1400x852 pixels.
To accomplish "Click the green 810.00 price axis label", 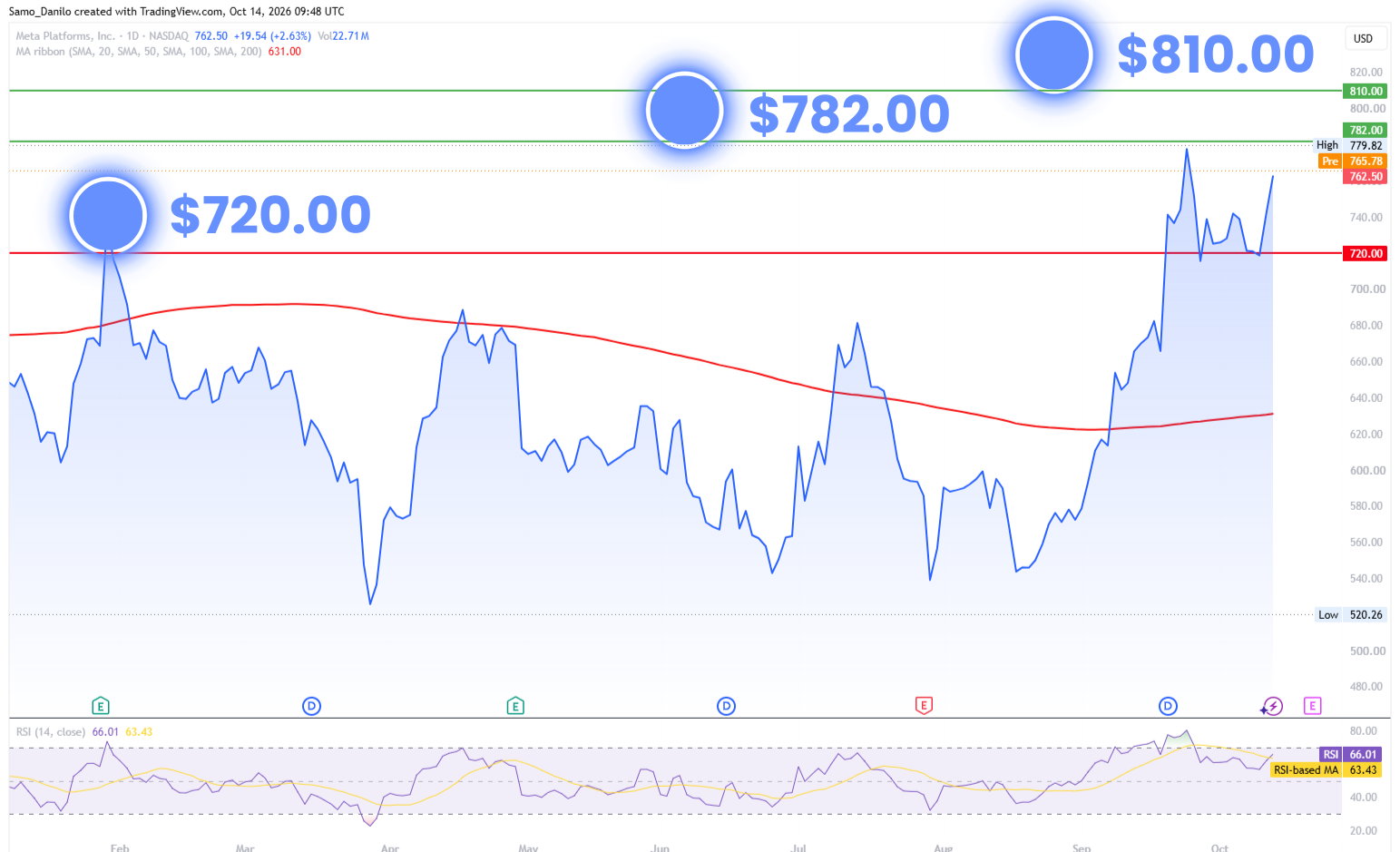I will coord(1366,91).
